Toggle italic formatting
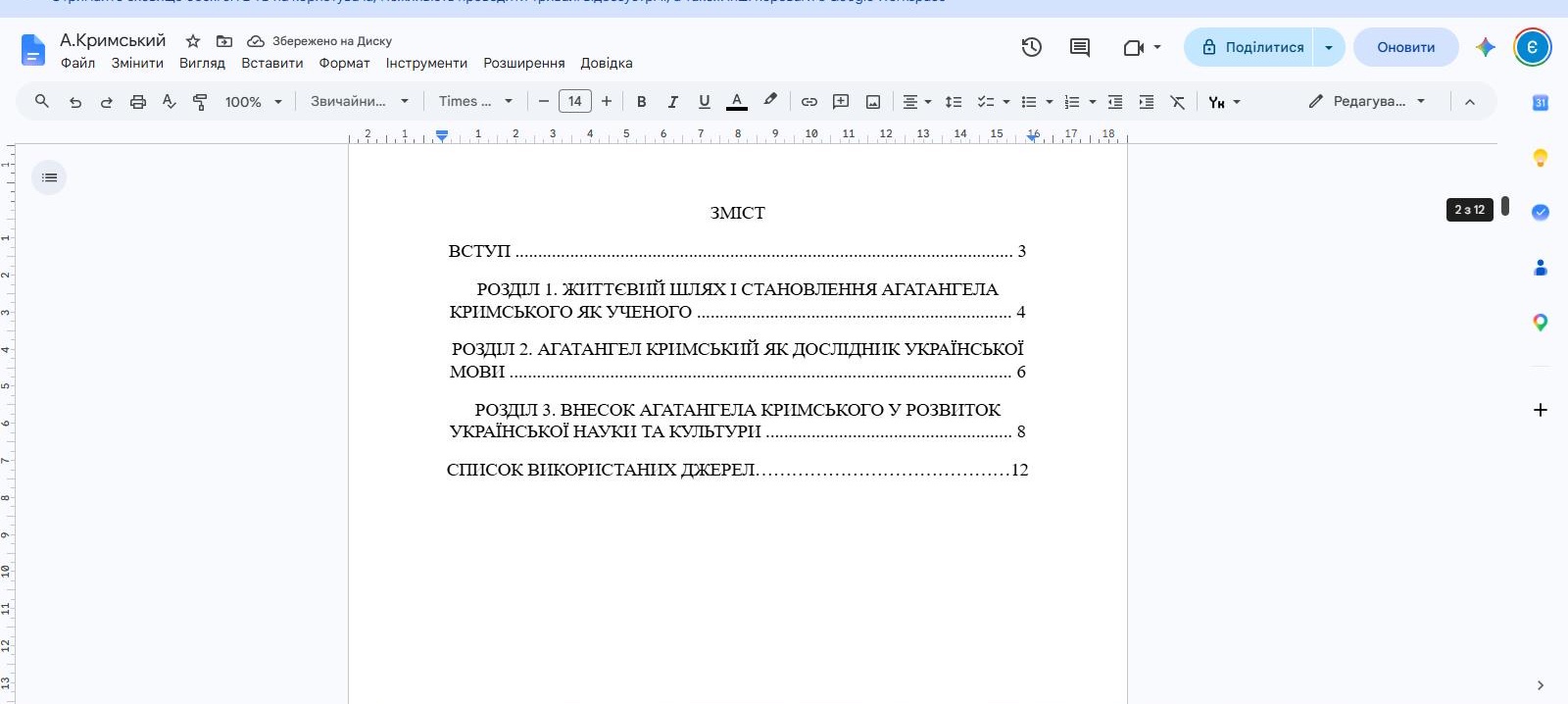This screenshot has height=704, width=1568. [673, 102]
